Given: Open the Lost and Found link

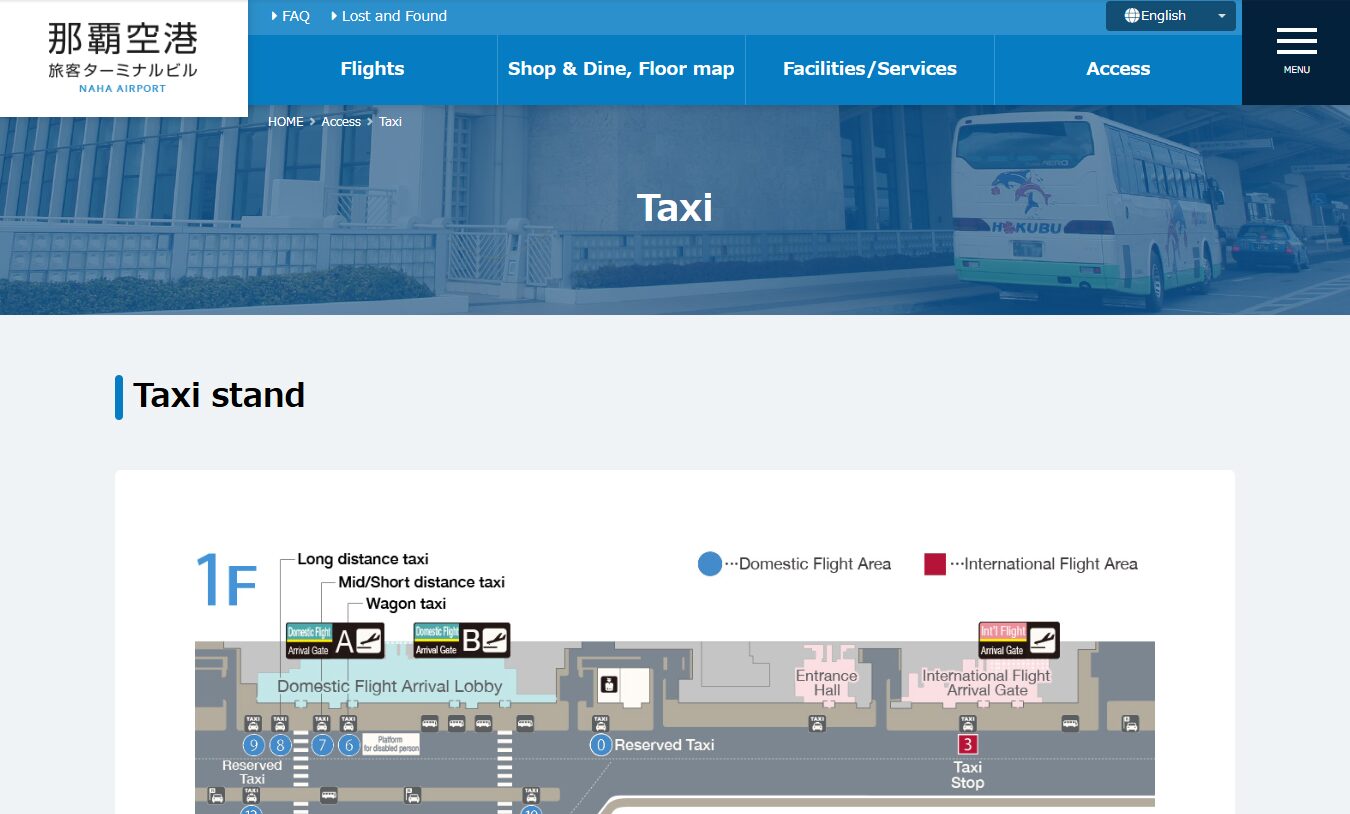Looking at the screenshot, I should 394,16.
